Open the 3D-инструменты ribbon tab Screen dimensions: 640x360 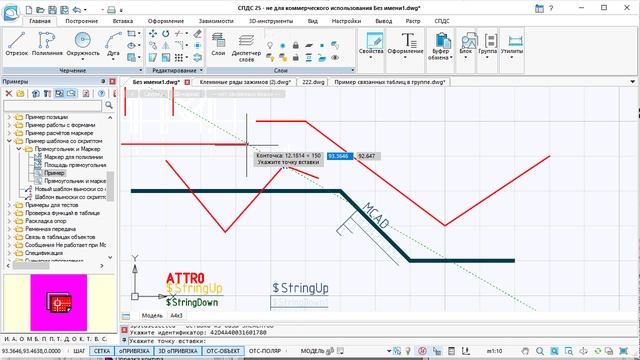click(271, 21)
